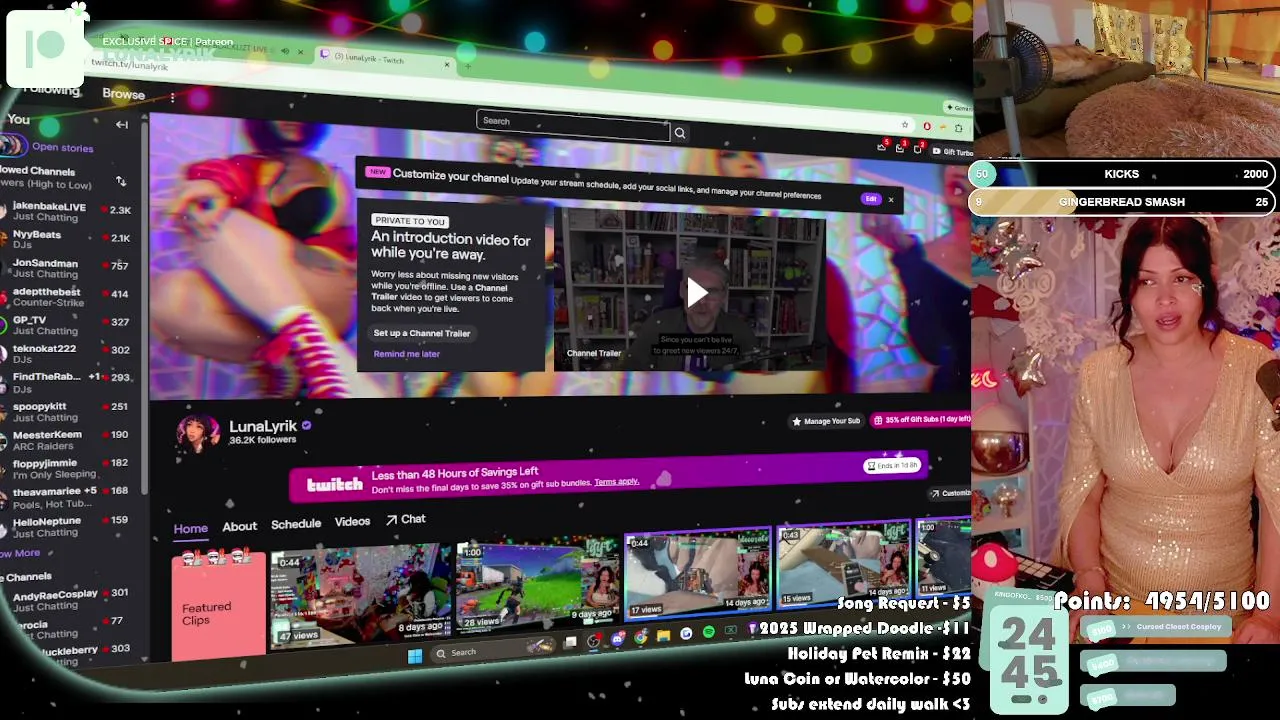
Task: Open the whispers chat bubble icon
Action: tap(917, 149)
